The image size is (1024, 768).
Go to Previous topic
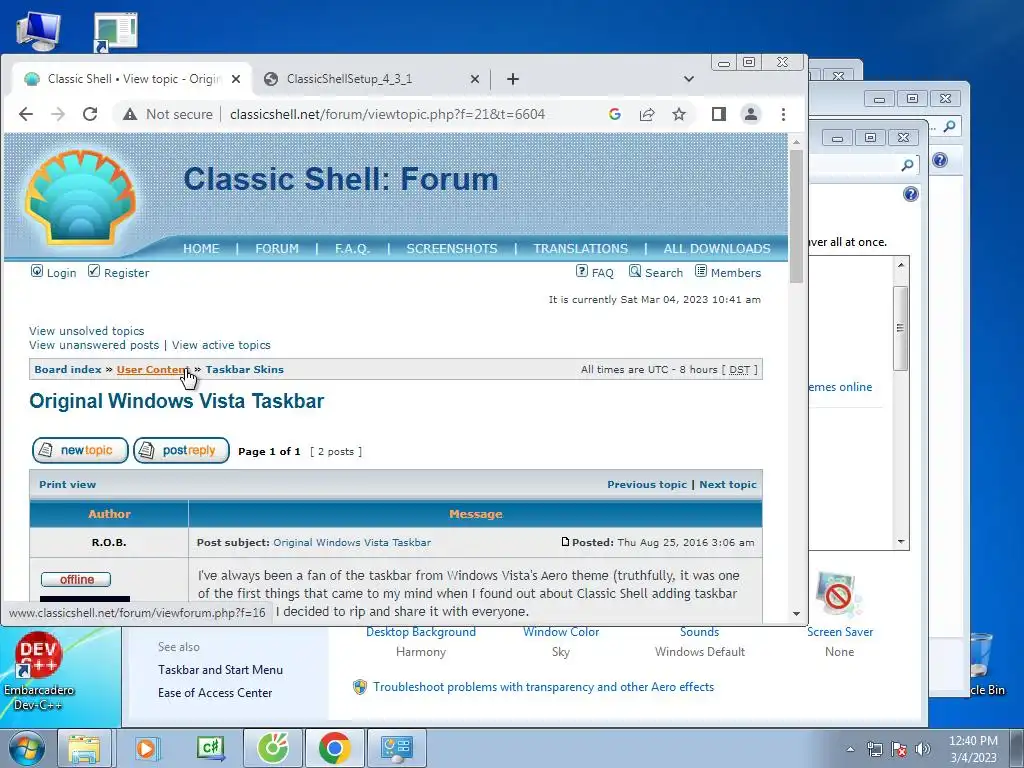(647, 485)
